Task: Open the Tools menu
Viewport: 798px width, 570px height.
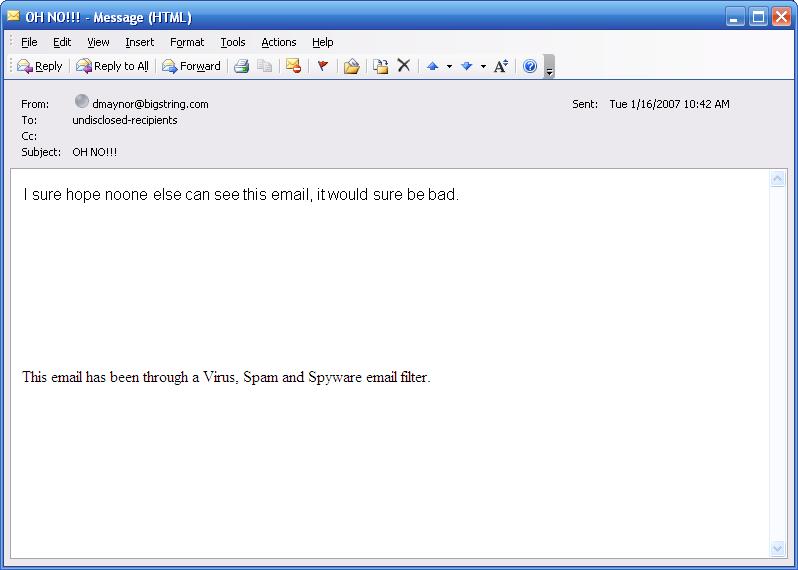Action: point(233,42)
